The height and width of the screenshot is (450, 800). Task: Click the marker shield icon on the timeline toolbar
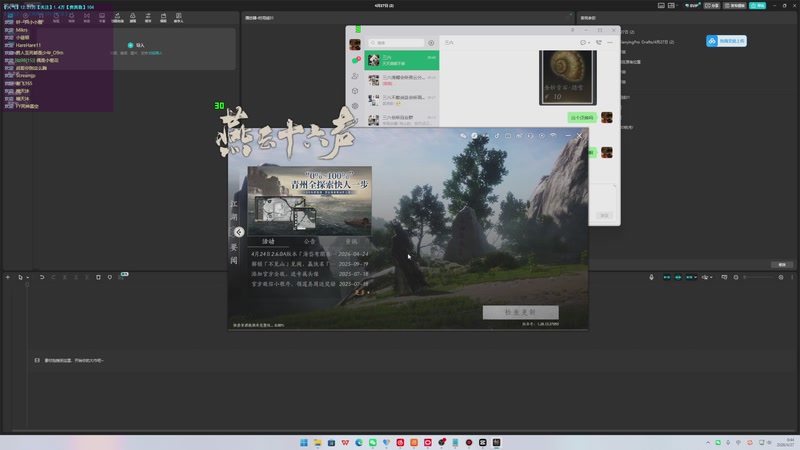110,277
